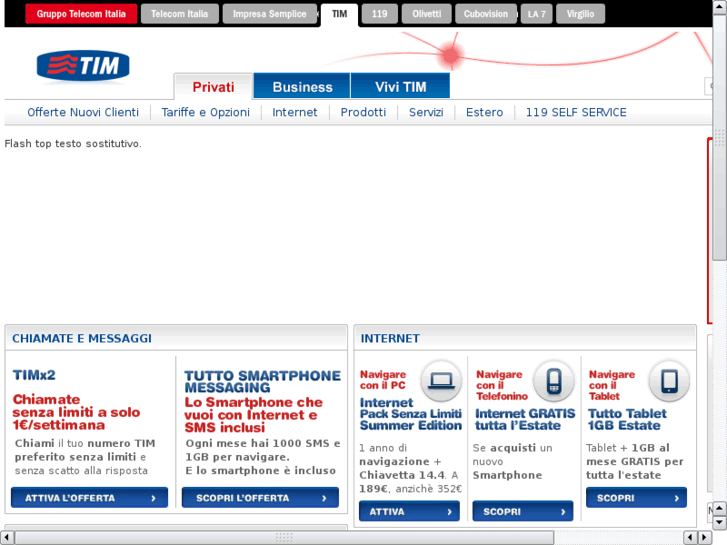
Task: Switch to the Vivi TIM tab
Action: click(401, 87)
